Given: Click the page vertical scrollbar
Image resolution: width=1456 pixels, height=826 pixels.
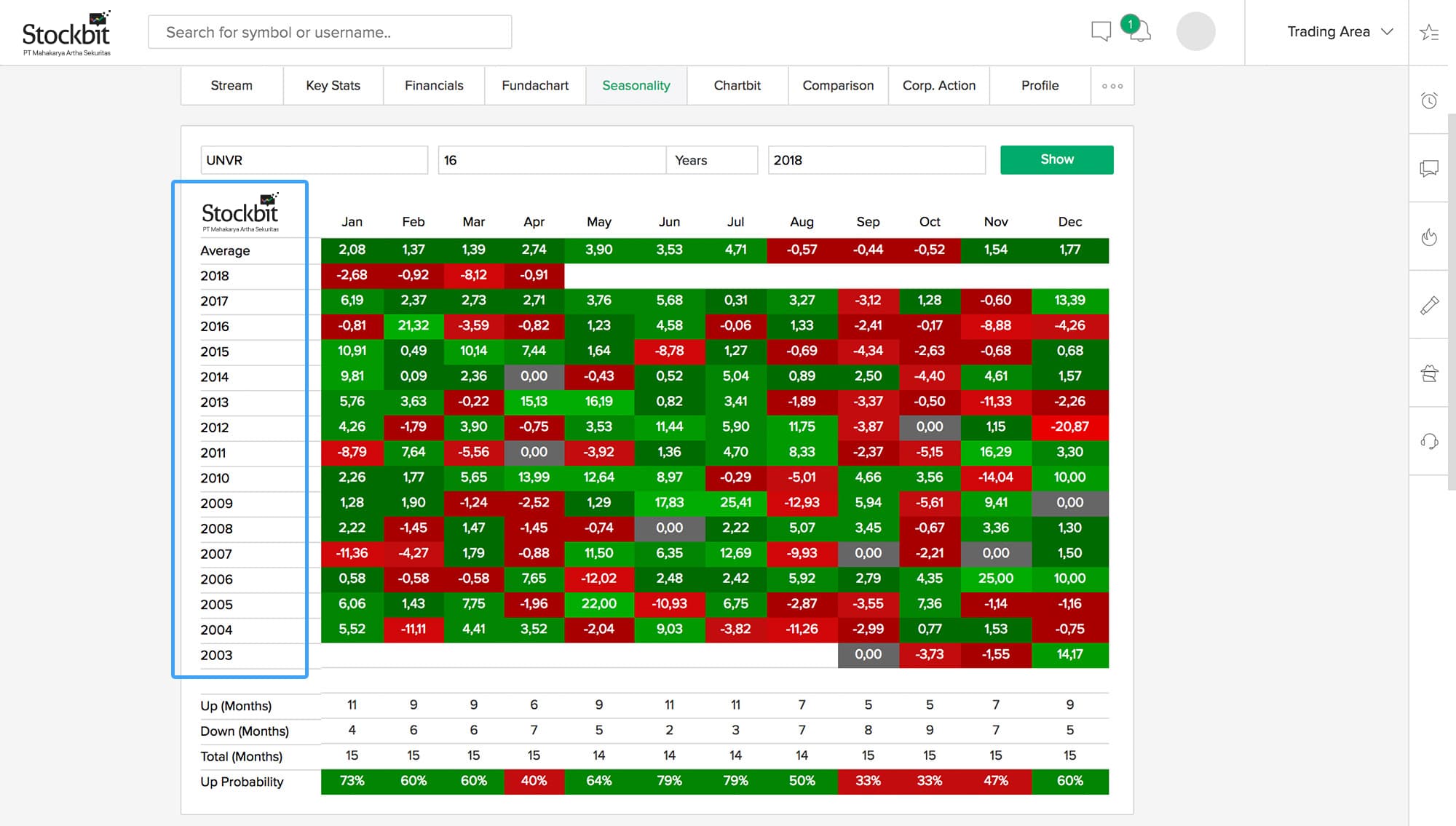Looking at the screenshot, I should (x=1451, y=302).
